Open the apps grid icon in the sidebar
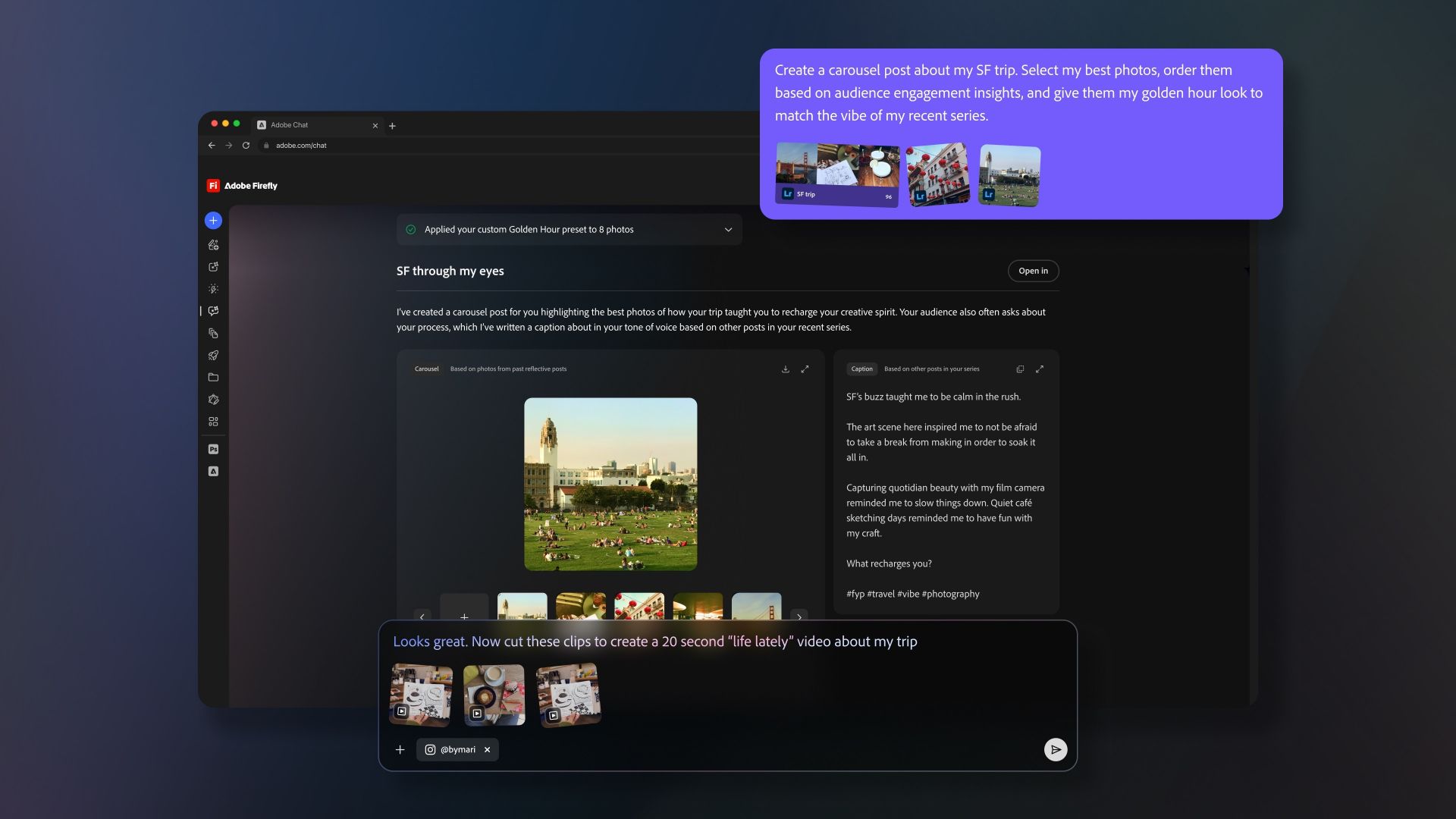1456x819 pixels. point(213,421)
